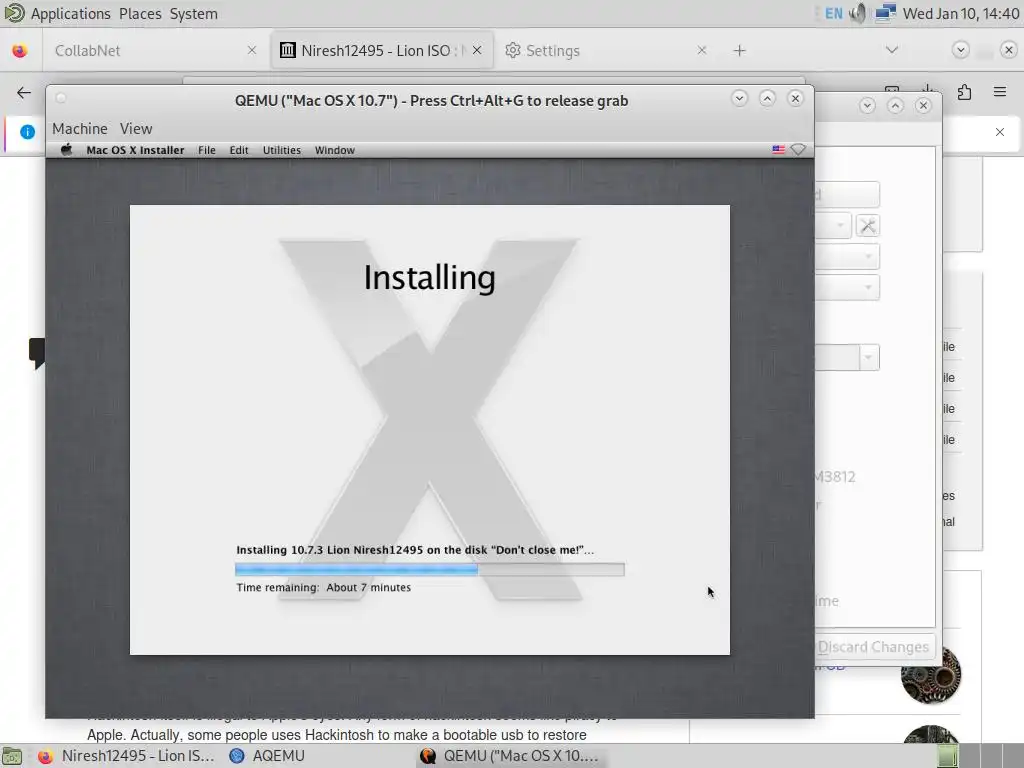Expand the list all tabs chevron
Viewport: 1024px width, 768px height.
coord(891,50)
